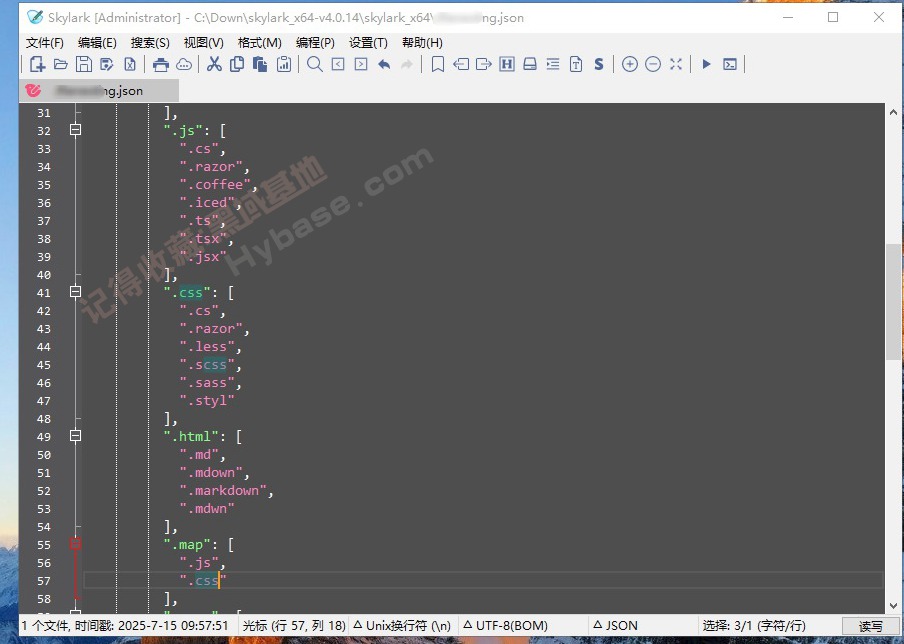Viewport: 904px width, 644px height.
Task: Open the 文件(F) menu
Action: pos(45,43)
